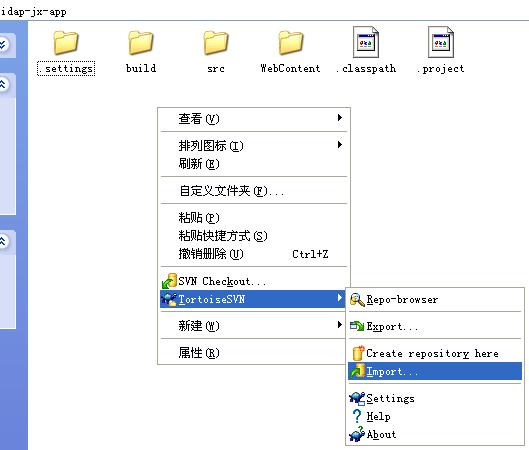Screen dimensions: 529x450
Task: Expand the arrow next to 新建(W)
Action: coord(340,325)
